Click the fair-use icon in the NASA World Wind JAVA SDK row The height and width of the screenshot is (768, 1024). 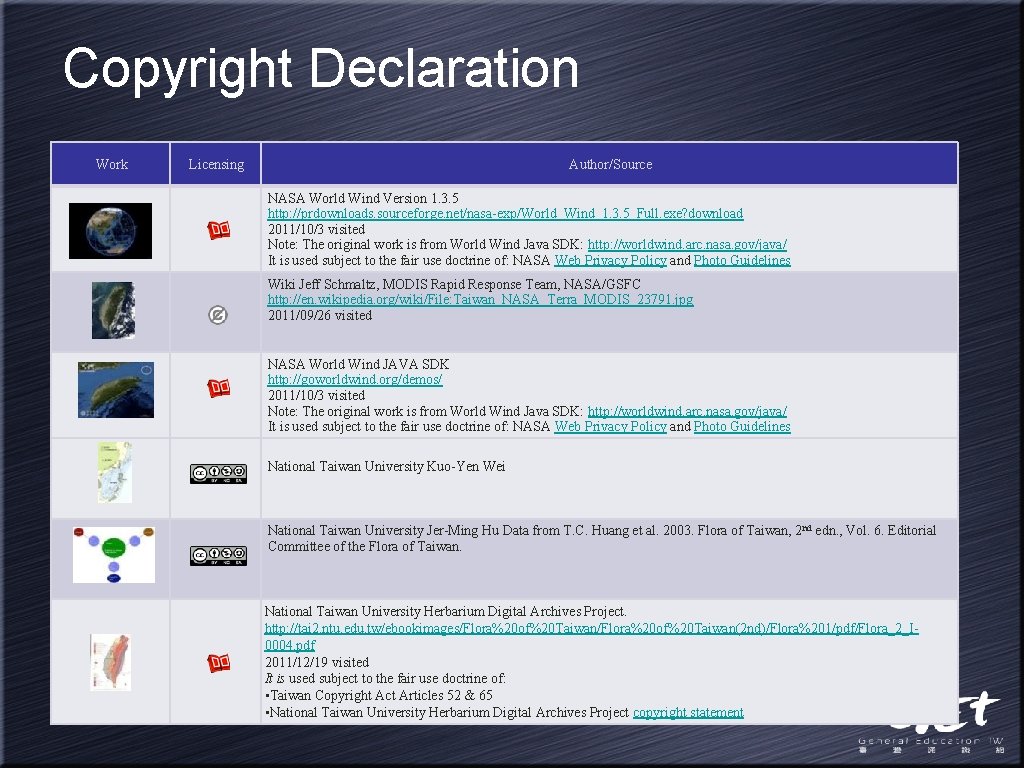219,388
